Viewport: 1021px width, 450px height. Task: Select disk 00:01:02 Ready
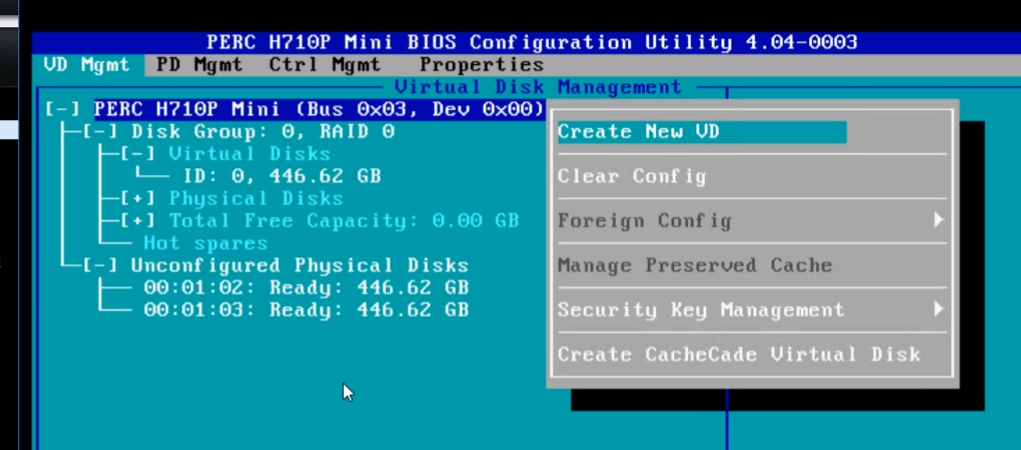306,288
